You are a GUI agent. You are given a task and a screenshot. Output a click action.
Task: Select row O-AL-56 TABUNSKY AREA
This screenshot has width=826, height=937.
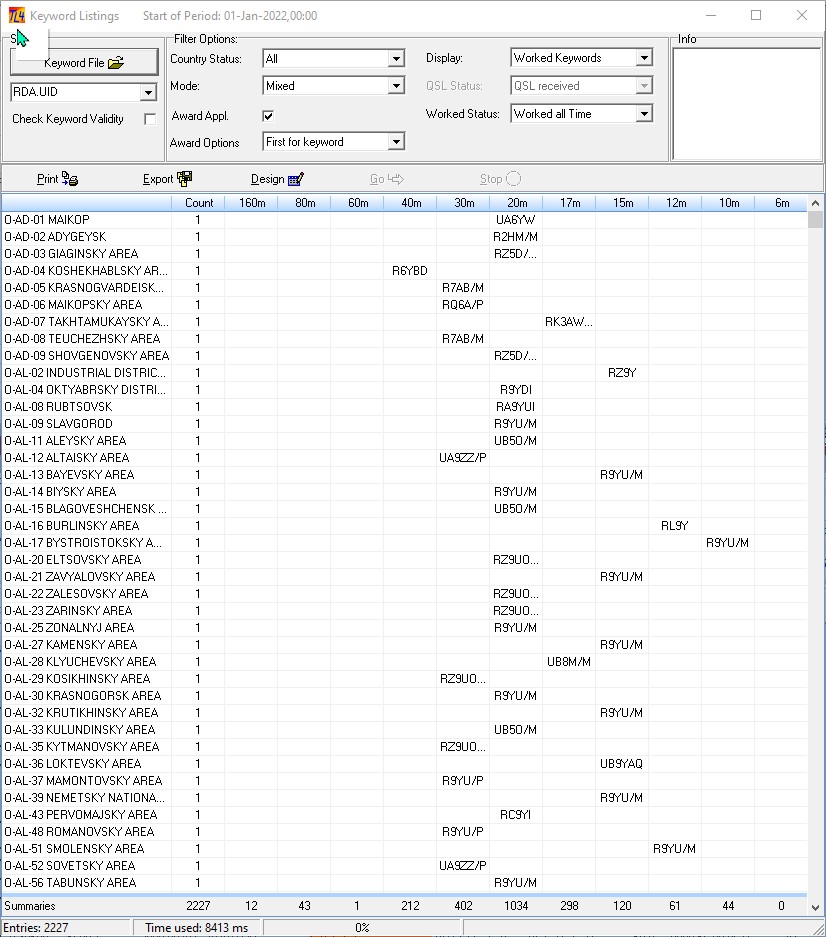point(404,883)
